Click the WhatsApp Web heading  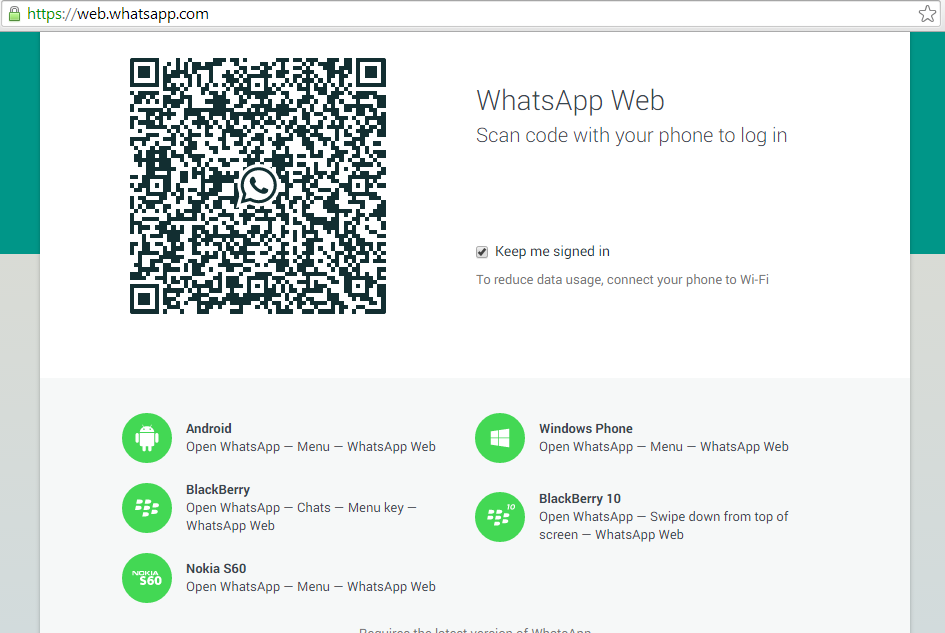coord(570,100)
